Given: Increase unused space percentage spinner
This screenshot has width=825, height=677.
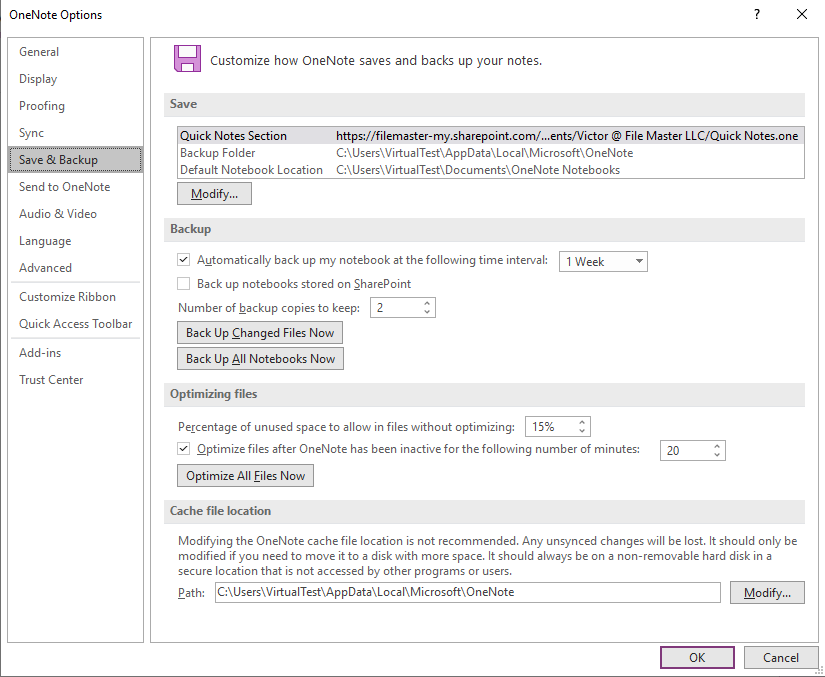Looking at the screenshot, I should pos(582,422).
